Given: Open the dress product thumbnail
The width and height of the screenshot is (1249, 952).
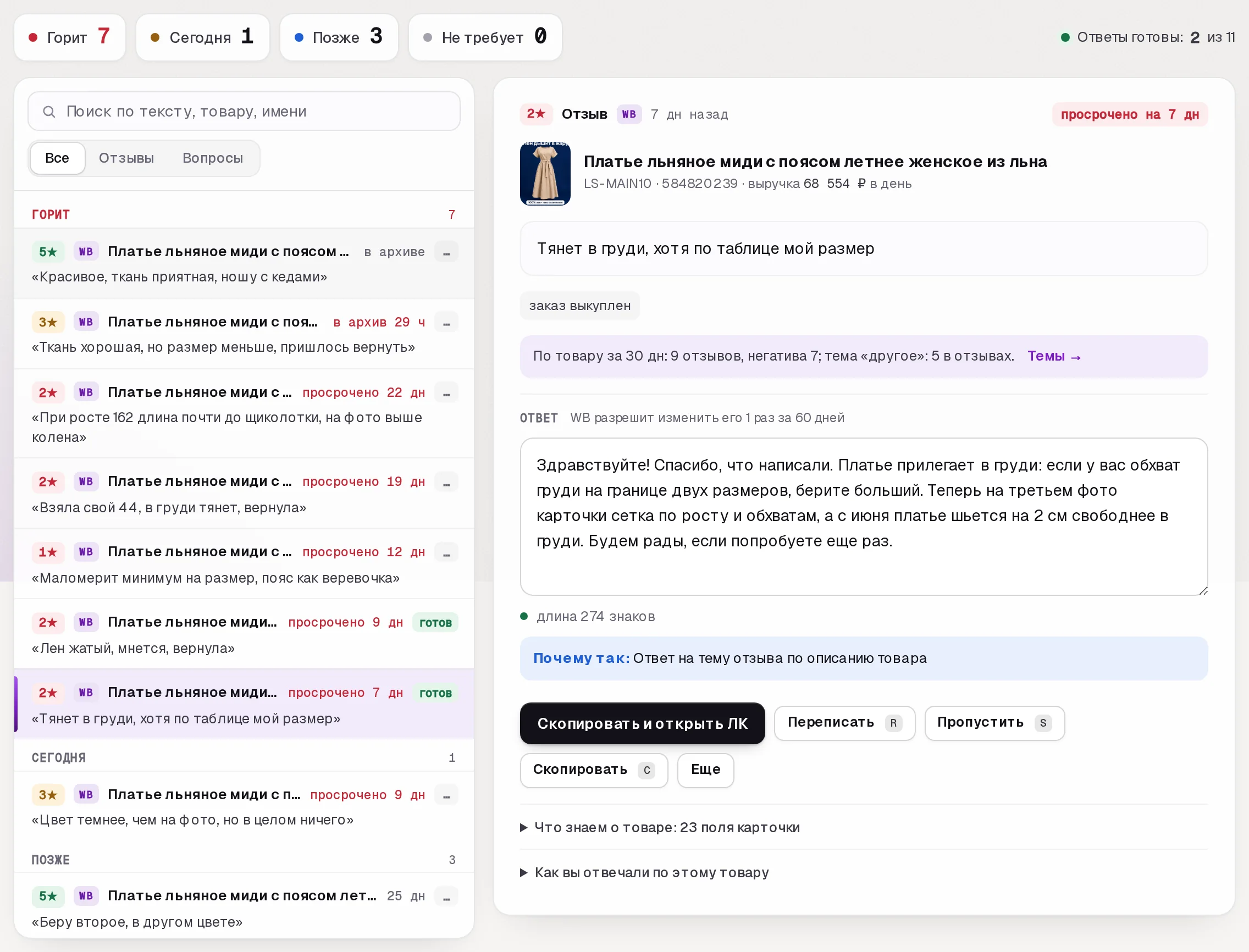Looking at the screenshot, I should coord(545,173).
